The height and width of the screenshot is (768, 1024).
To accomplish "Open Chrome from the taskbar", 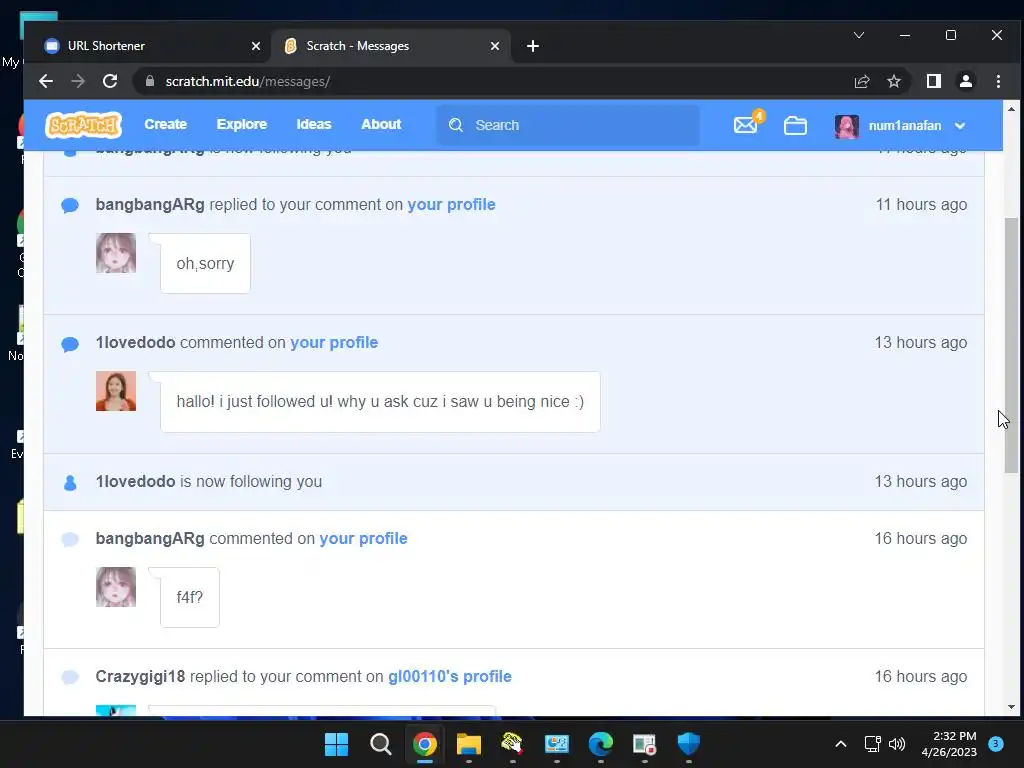I will tap(424, 744).
